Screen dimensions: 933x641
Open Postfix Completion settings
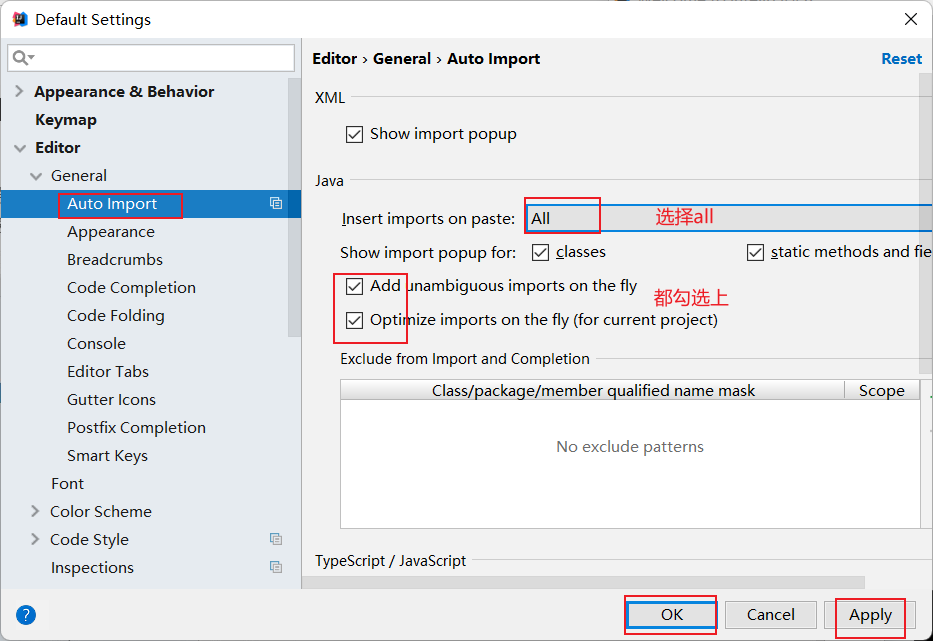[136, 427]
